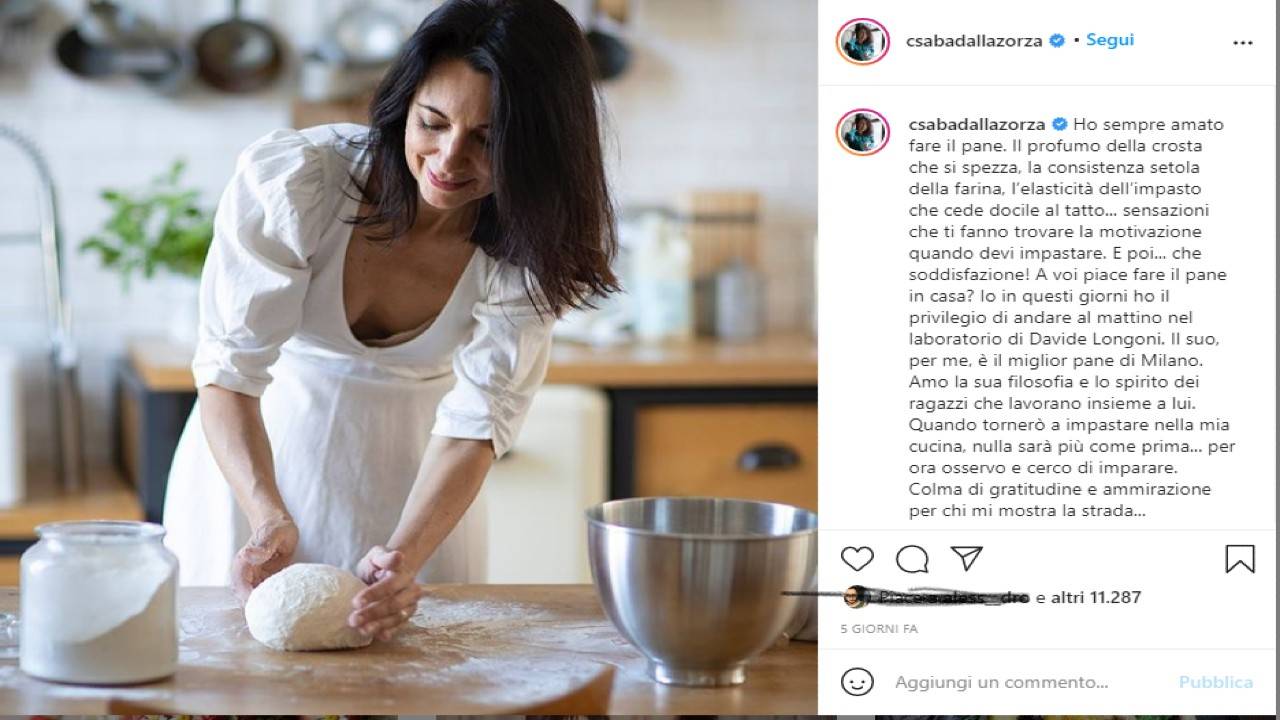Click the verified badge in caption
This screenshot has height=720, width=1280.
(1056, 125)
